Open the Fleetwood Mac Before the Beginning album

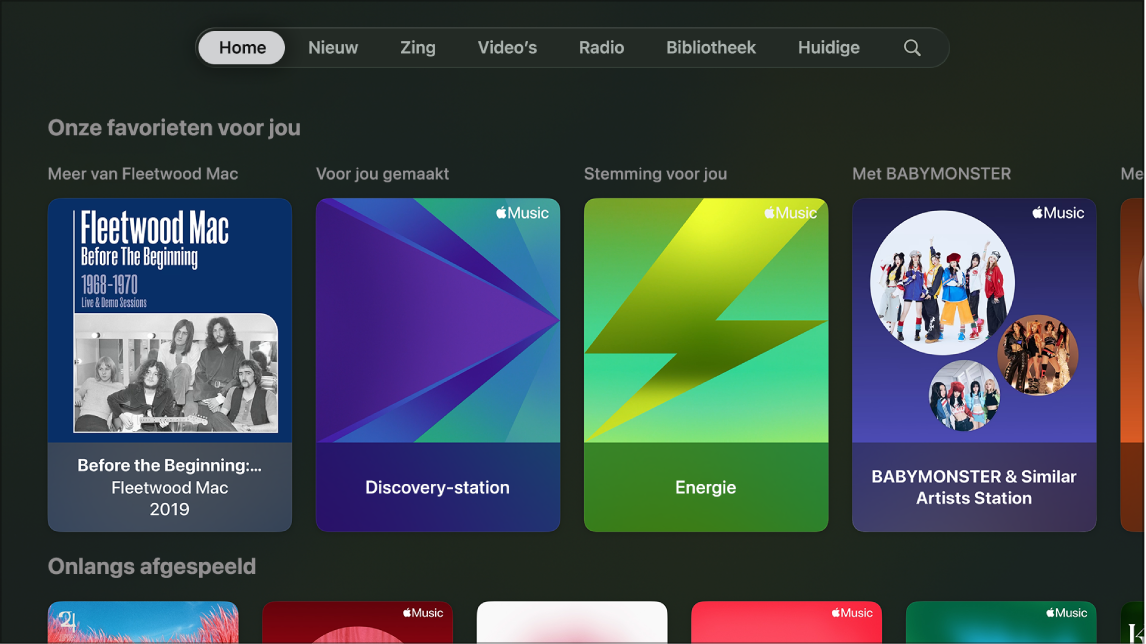[x=169, y=363]
